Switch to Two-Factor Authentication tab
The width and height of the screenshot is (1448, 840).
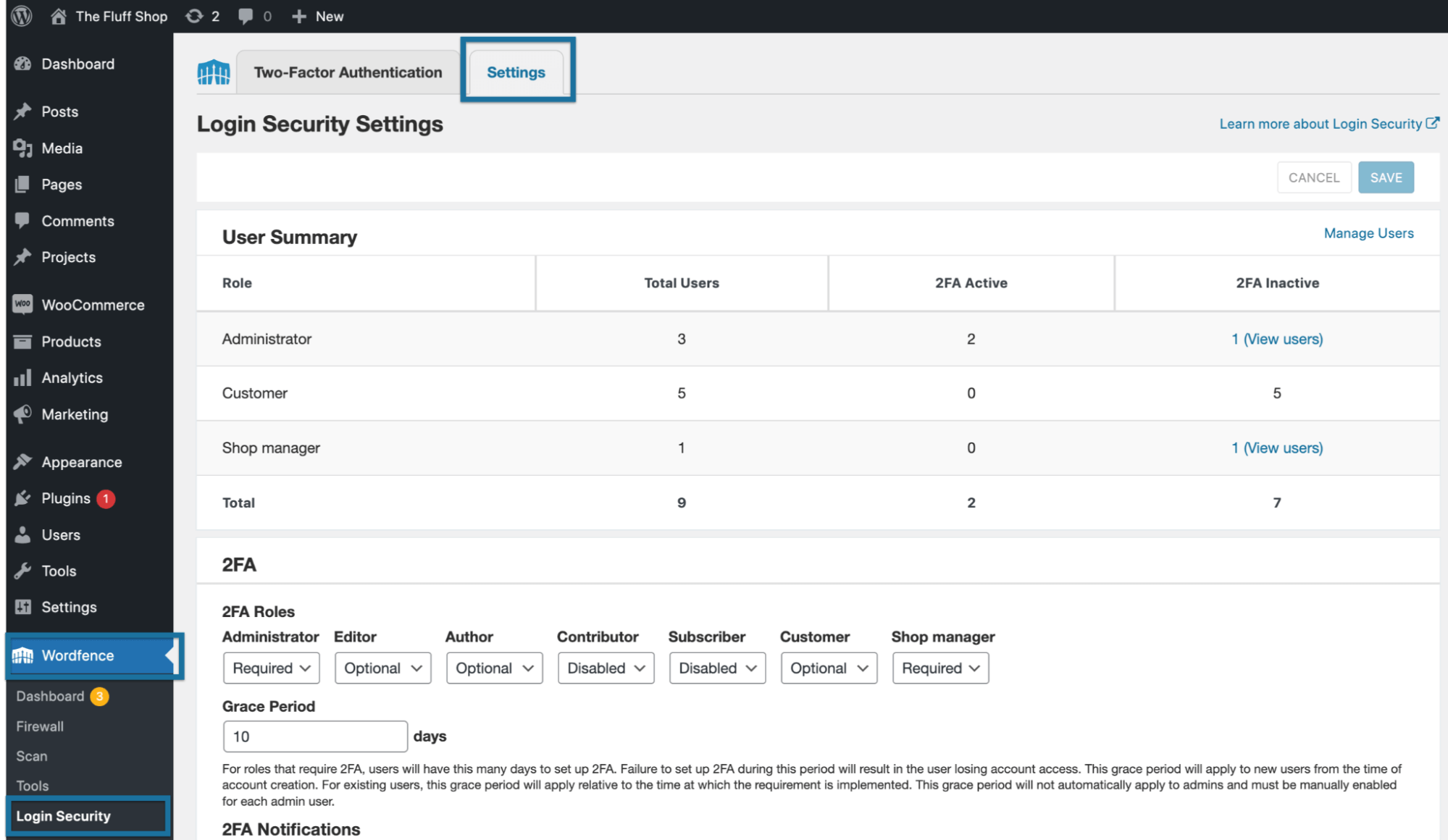(348, 72)
